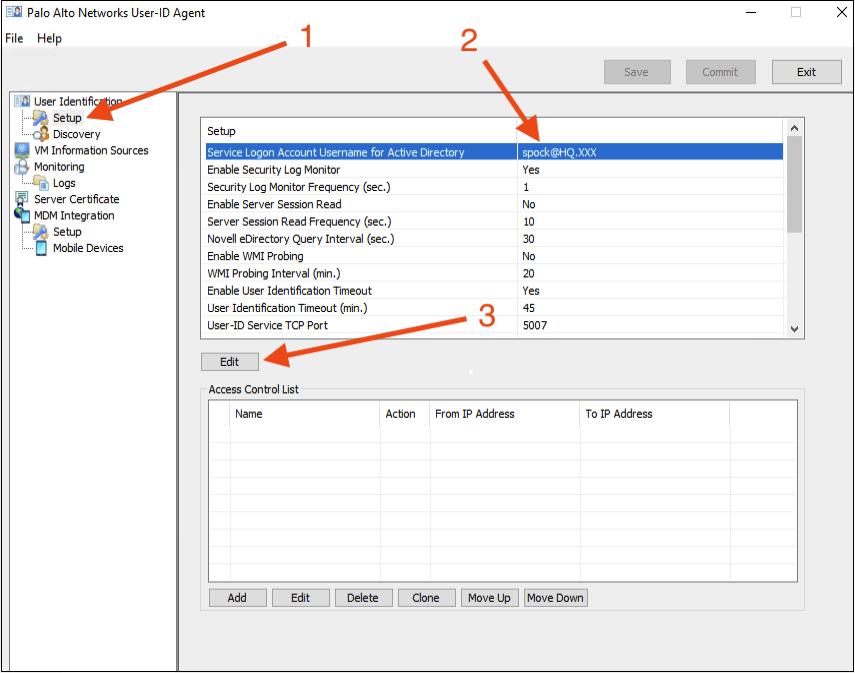Screen dimensions: 855x673
Task: Open the File menu
Action: click(14, 38)
